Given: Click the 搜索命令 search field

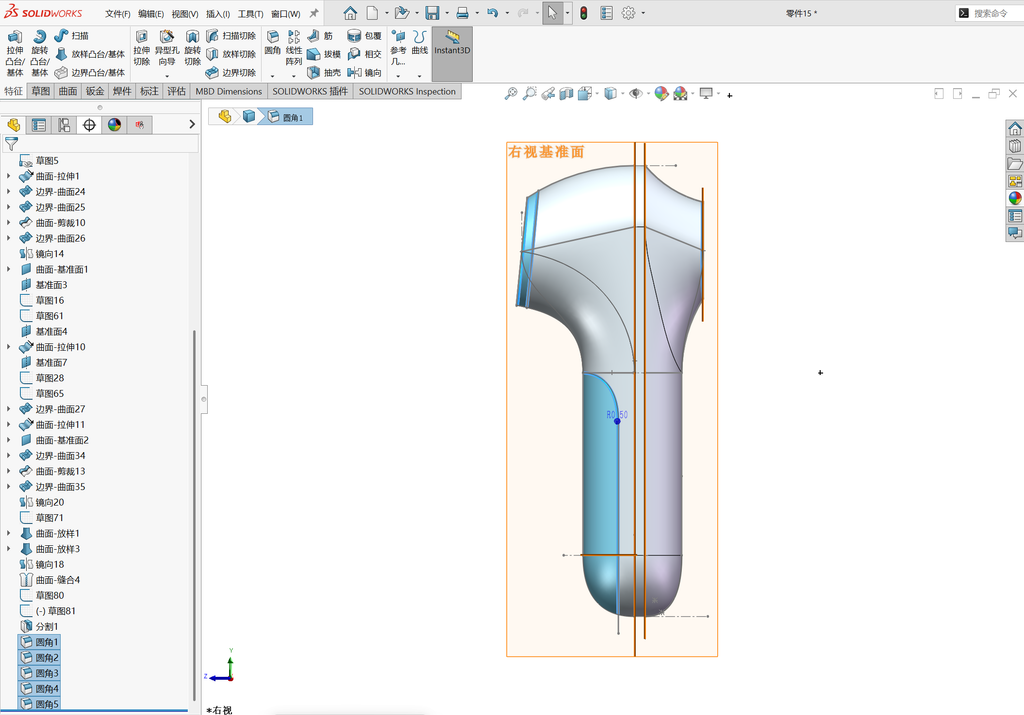Looking at the screenshot, I should coord(991,13).
